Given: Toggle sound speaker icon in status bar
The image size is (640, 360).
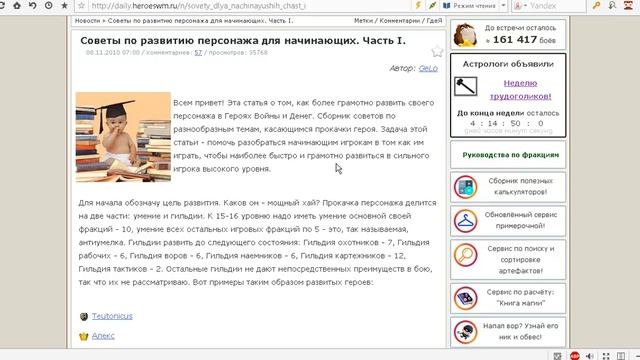Looking at the screenshot, I should pyautogui.click(x=590, y=356).
